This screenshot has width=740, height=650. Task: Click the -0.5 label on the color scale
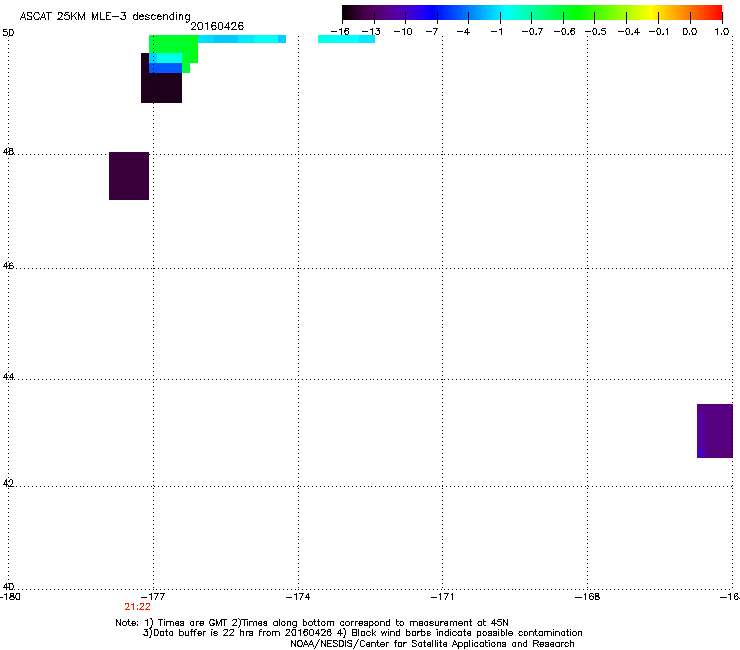coord(596,32)
